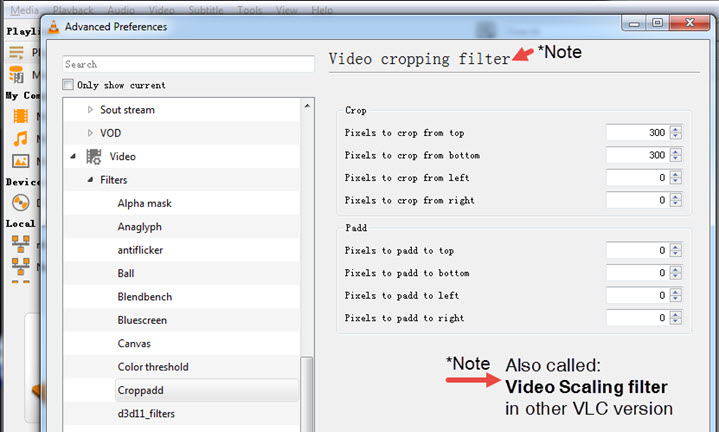Click the preferences tree scrollbar thumb
719x432 pixels.
click(307, 394)
